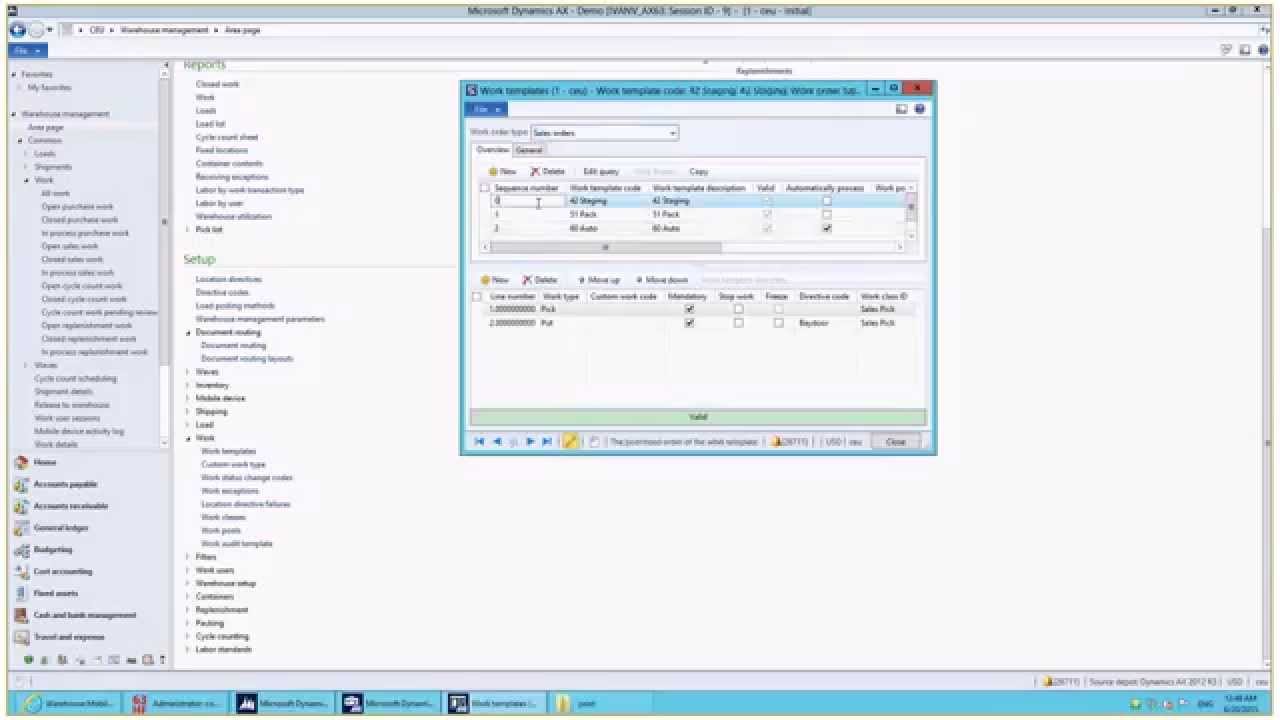Open All work in navigation pane
This screenshot has height=720, width=1280.
[55, 193]
